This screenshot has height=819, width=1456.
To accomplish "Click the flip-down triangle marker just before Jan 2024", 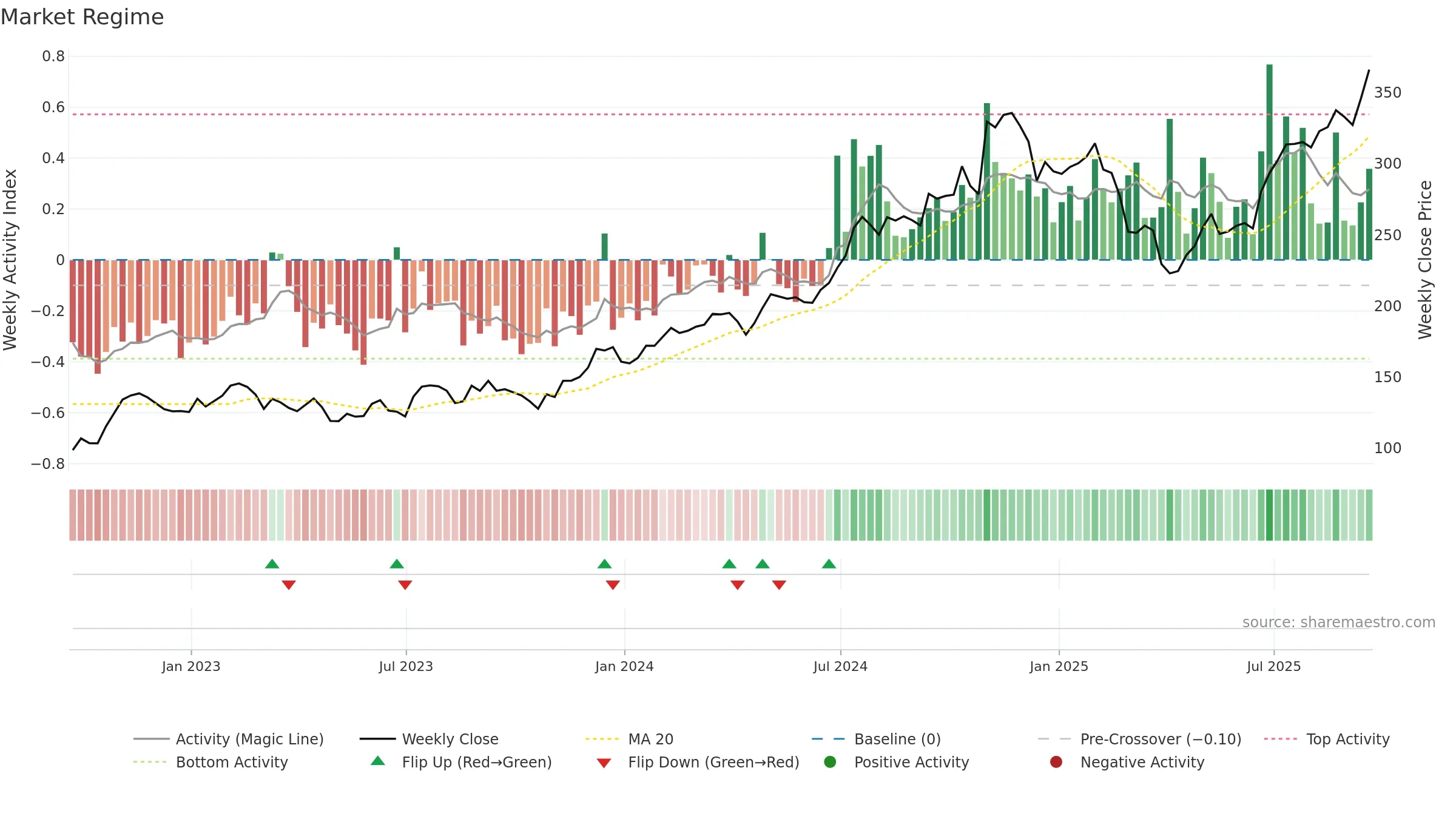I will [613, 585].
